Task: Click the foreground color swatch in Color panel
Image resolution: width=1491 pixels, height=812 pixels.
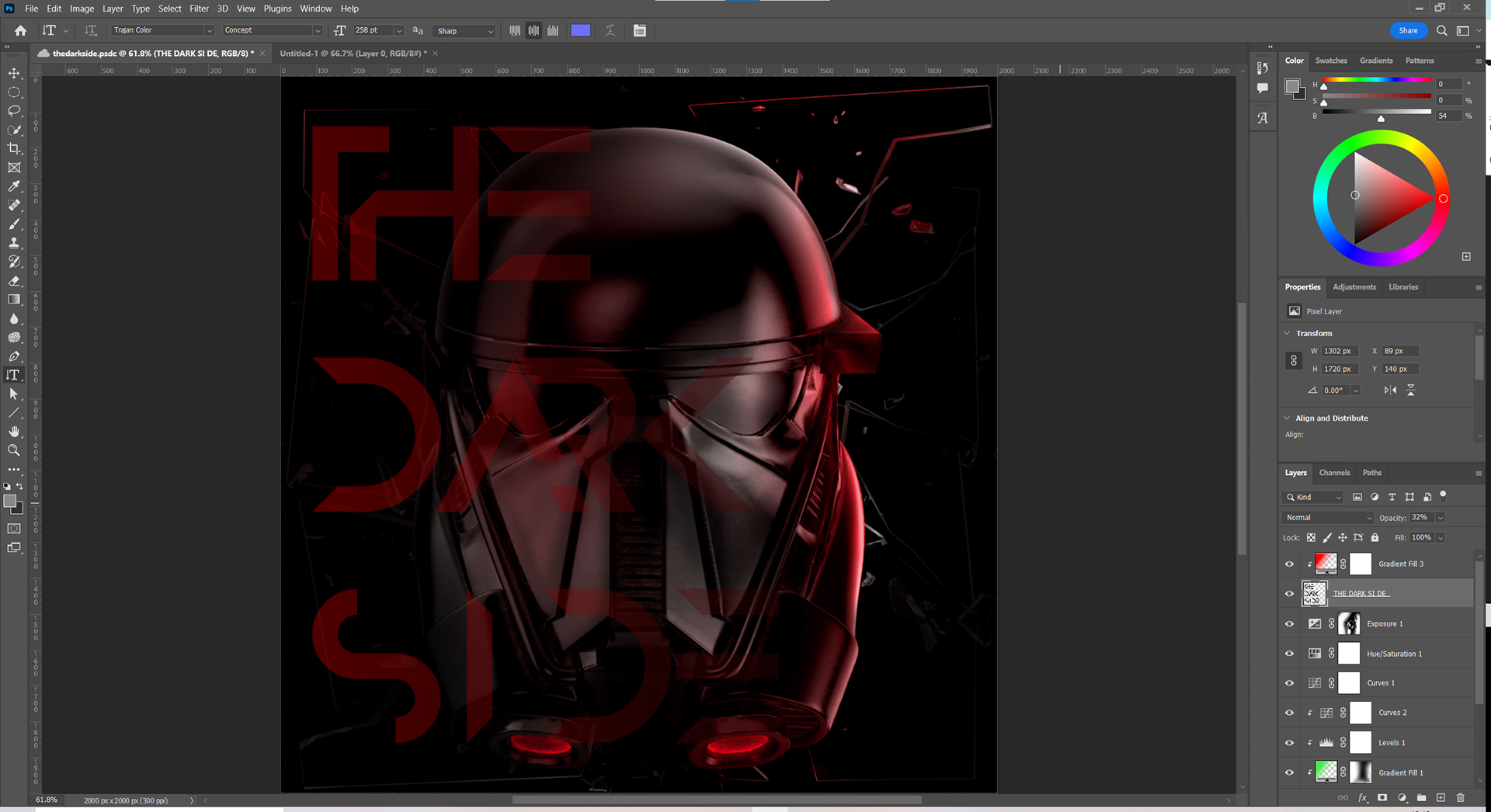Action: [x=1292, y=86]
